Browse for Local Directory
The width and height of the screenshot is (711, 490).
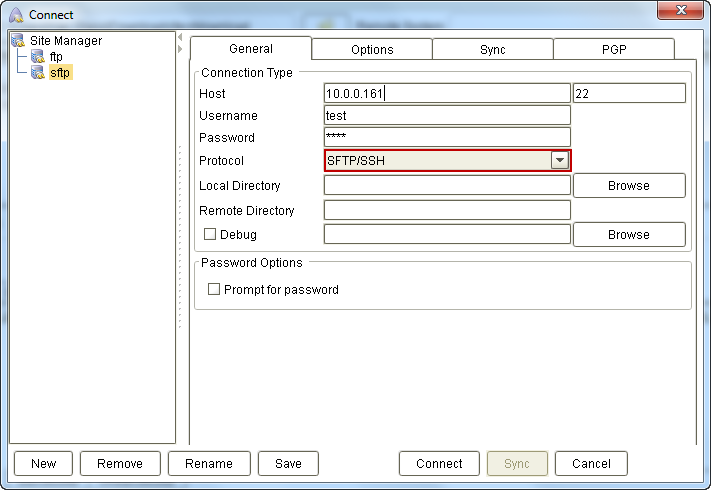(628, 186)
